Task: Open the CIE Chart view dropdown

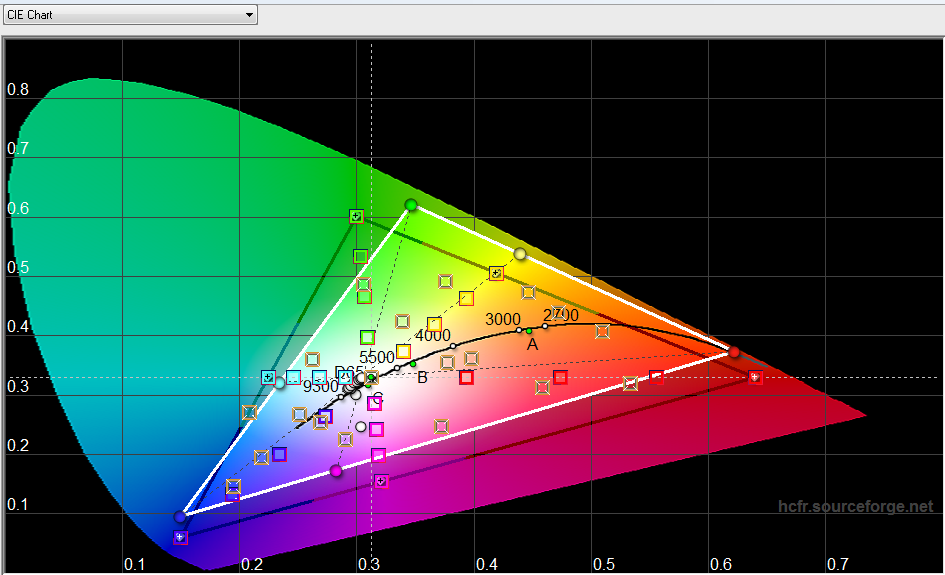Action: (129, 15)
